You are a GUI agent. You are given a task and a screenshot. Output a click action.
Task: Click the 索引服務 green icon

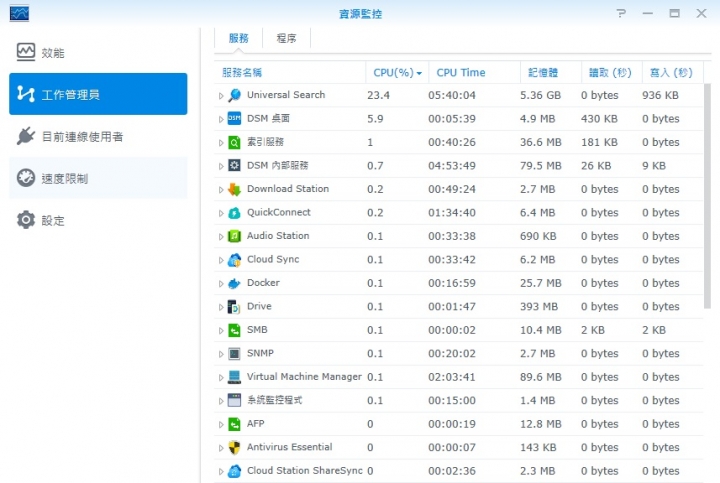pyautogui.click(x=234, y=142)
